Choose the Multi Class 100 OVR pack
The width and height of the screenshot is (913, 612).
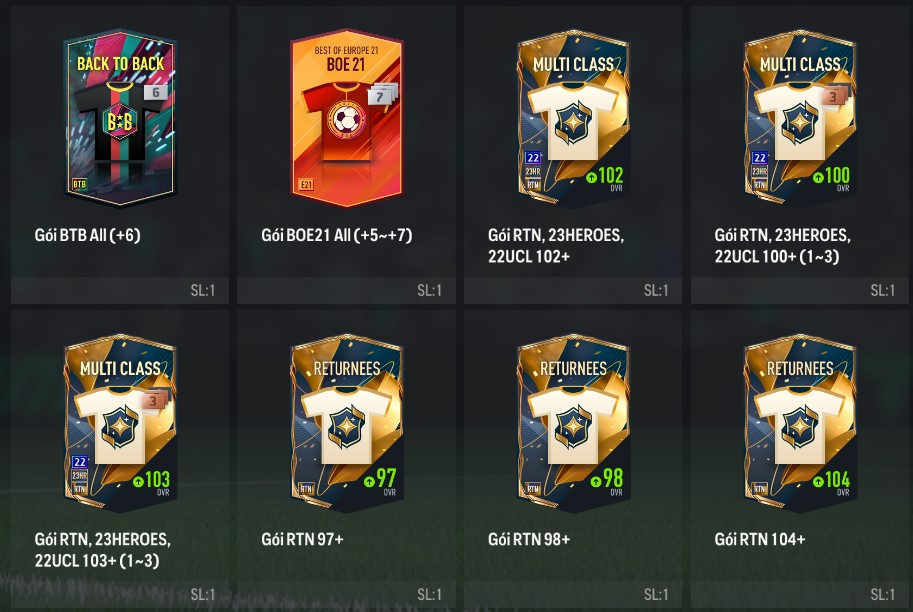tap(800, 118)
